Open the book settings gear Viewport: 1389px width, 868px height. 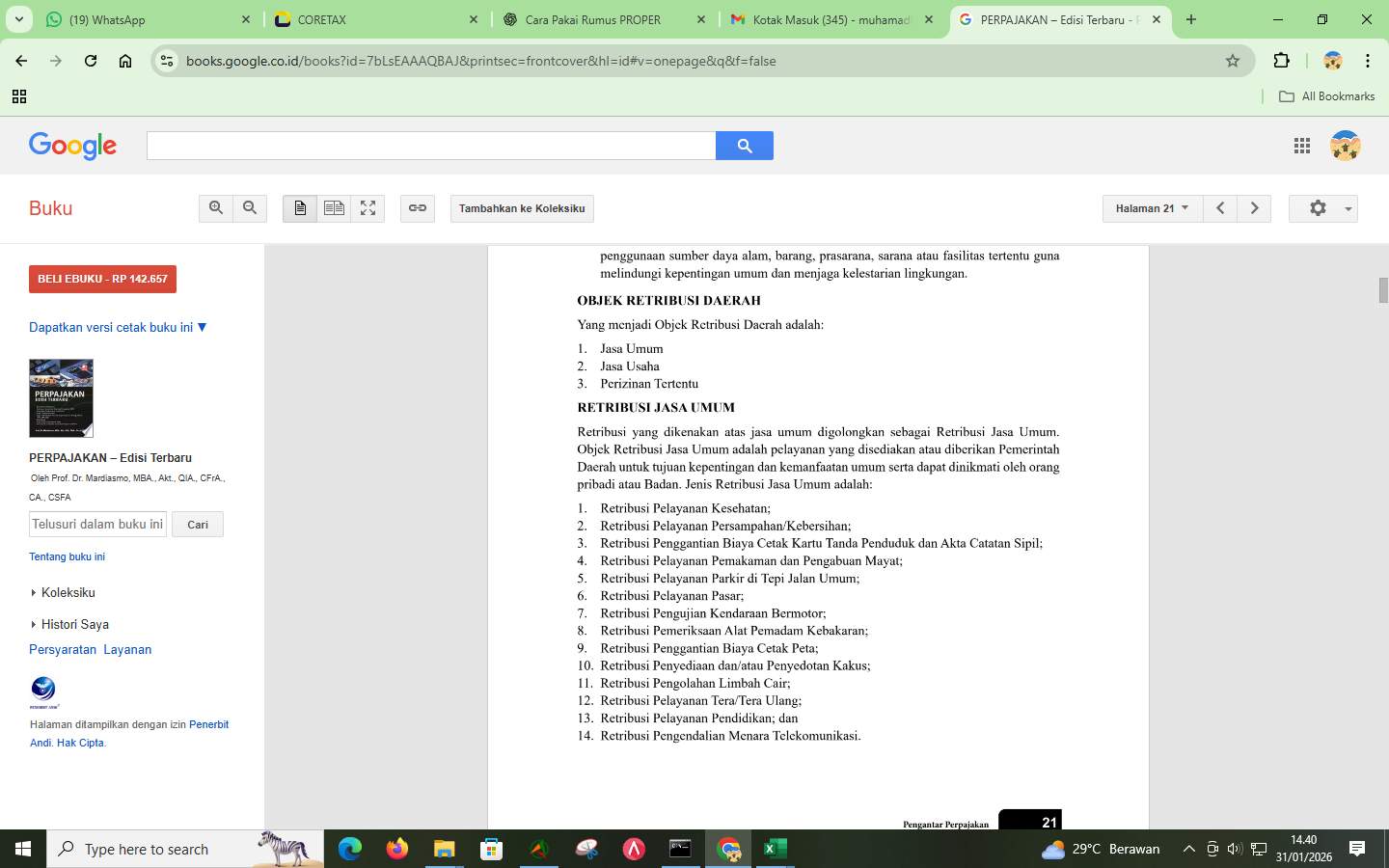(x=1318, y=207)
